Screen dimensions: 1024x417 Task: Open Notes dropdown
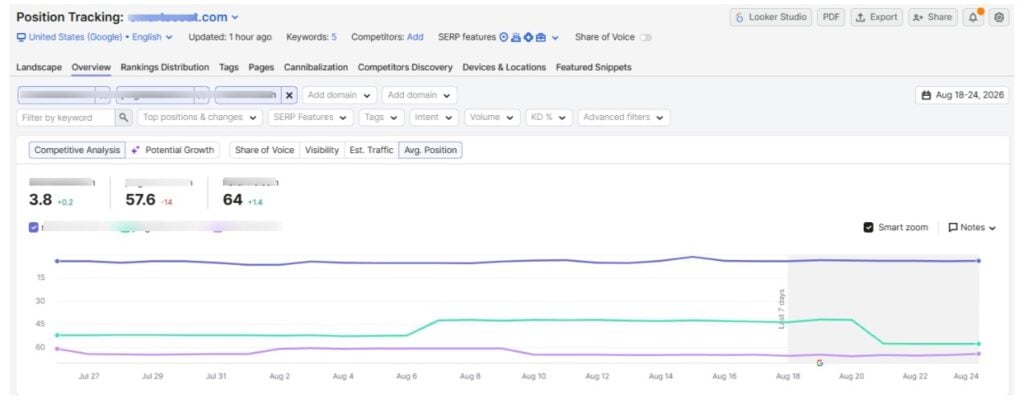coord(972,228)
